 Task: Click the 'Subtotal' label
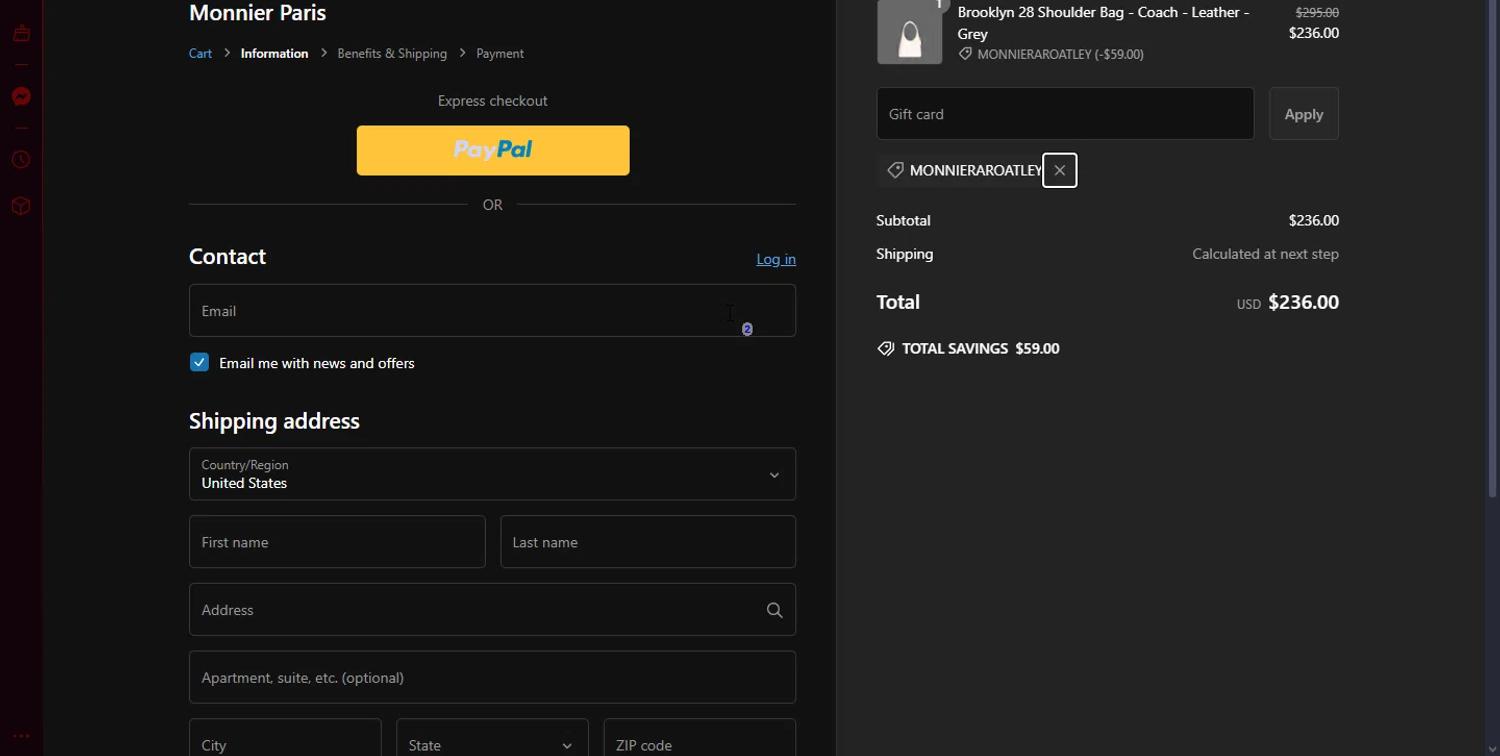click(x=903, y=221)
